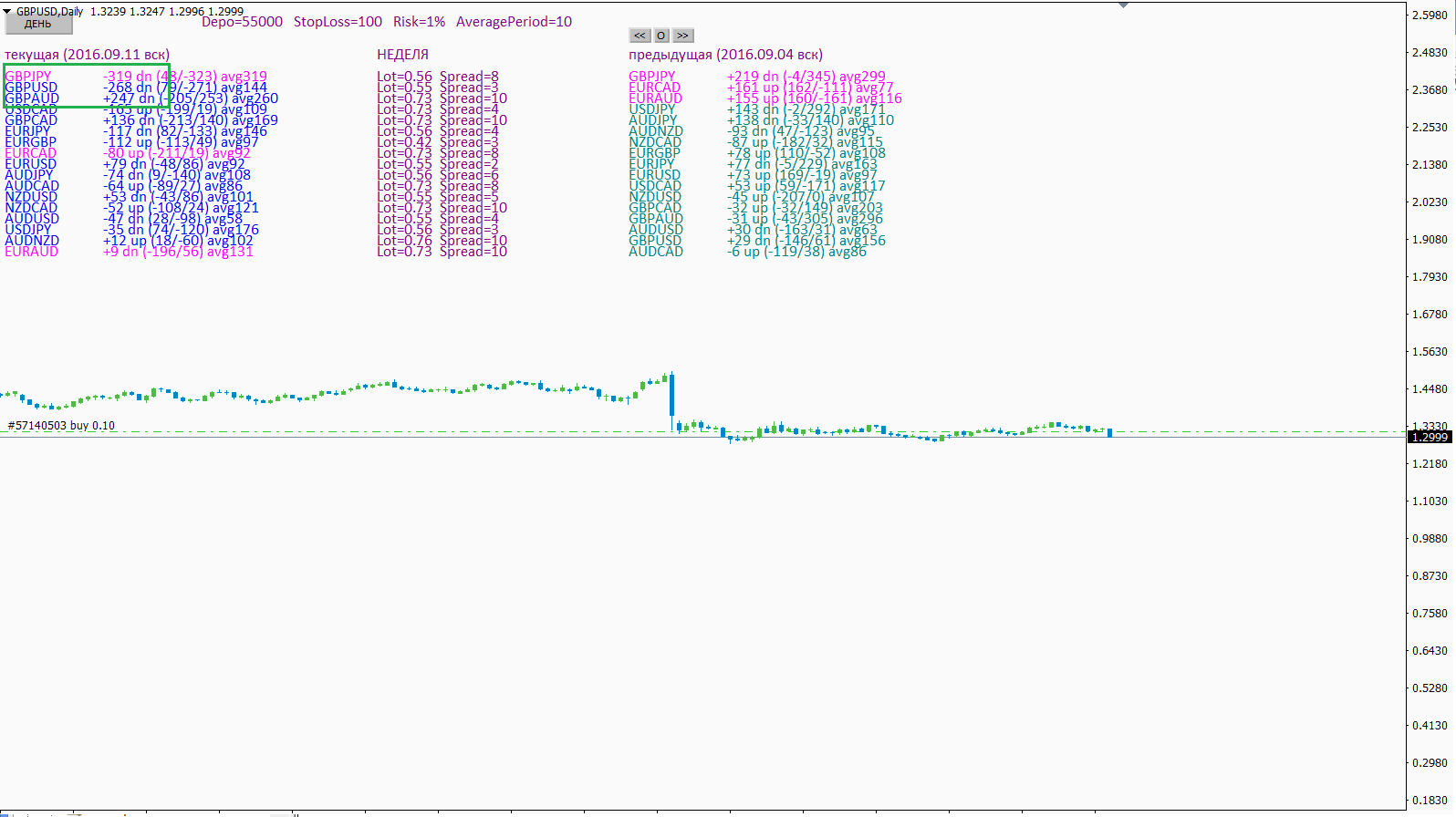The height and width of the screenshot is (817, 1456).
Task: Select AUDCAD in the предыдущая list
Action: coord(656,252)
